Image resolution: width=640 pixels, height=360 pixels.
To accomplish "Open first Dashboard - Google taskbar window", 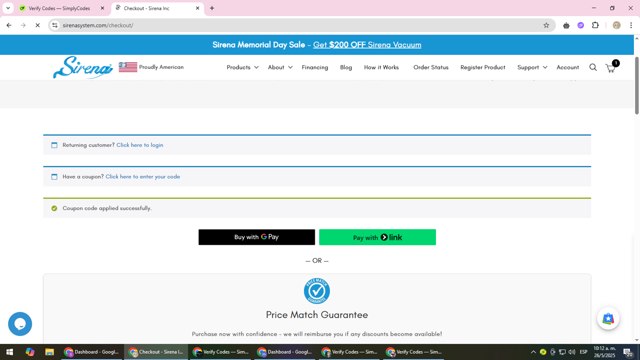I will 91,352.
